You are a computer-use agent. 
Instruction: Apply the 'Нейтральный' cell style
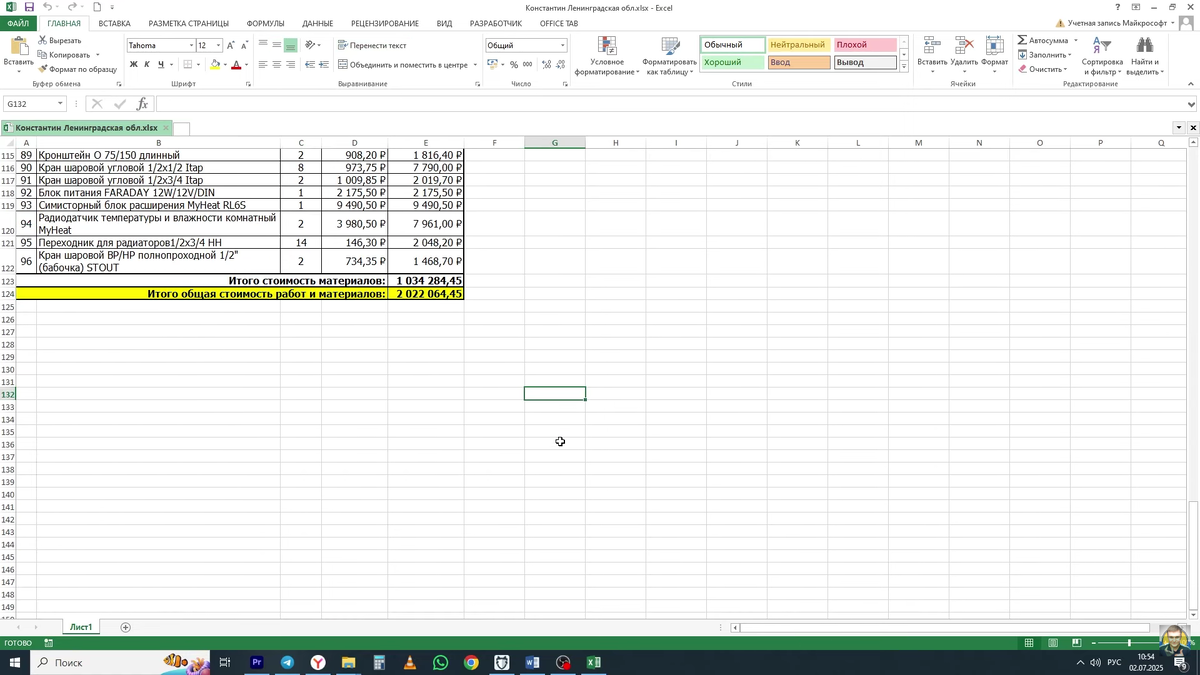click(798, 45)
